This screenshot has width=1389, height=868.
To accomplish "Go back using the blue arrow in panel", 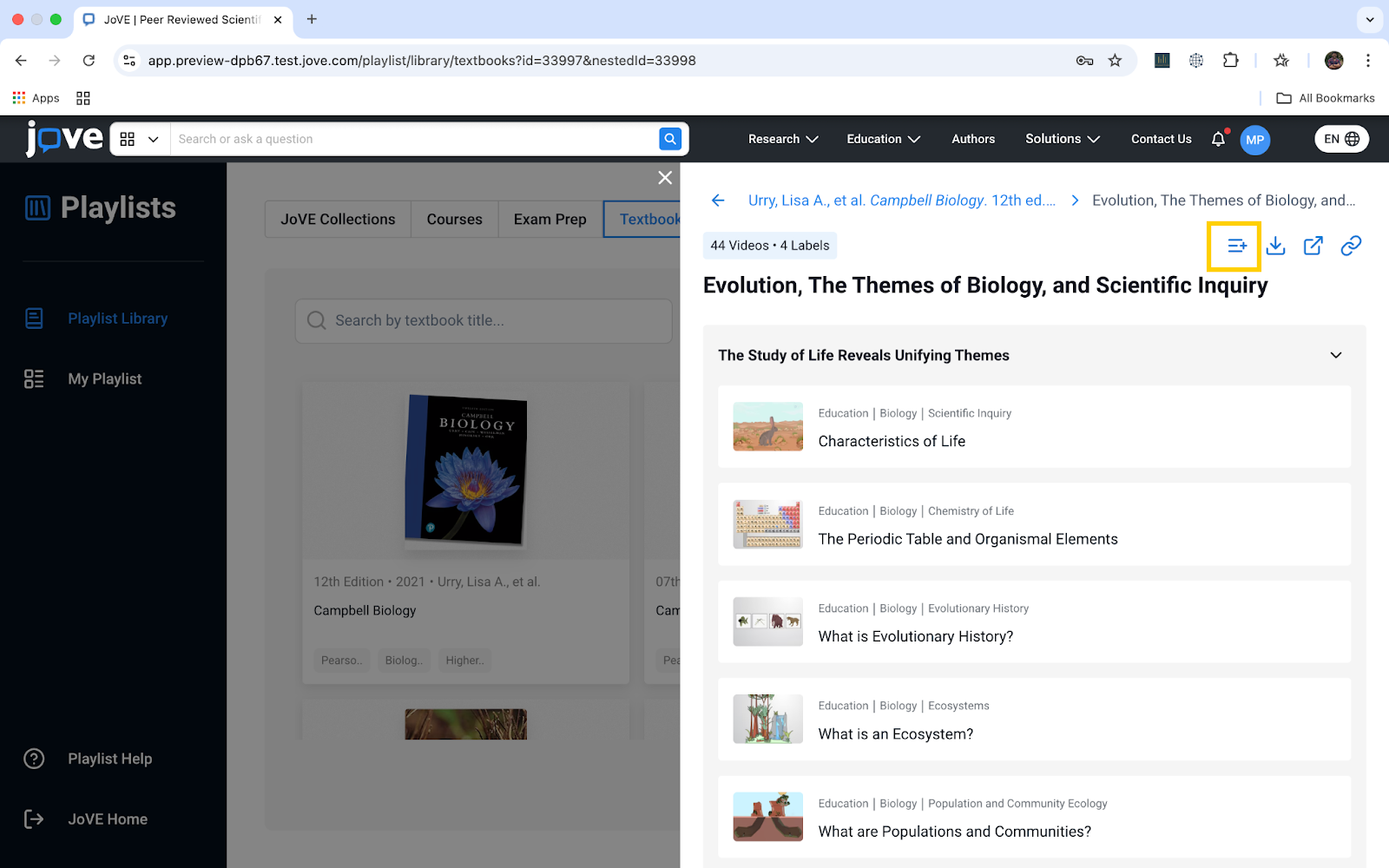I will click(x=718, y=201).
